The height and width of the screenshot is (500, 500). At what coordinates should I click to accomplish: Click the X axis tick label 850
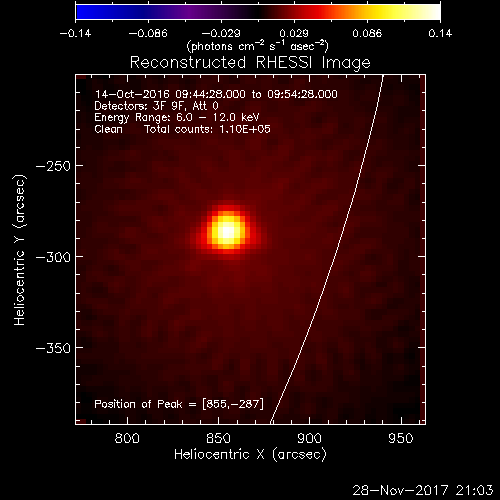pyautogui.click(x=218, y=438)
